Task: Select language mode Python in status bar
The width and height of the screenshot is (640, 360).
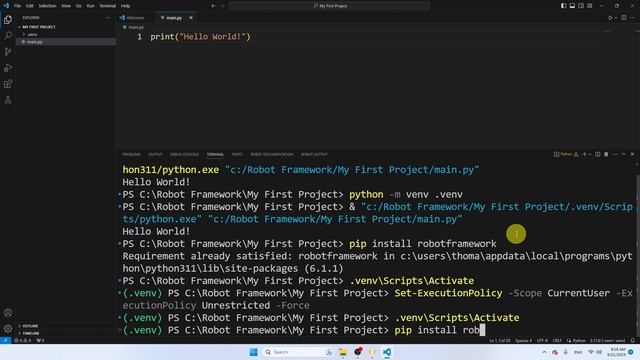Action: tap(579, 340)
